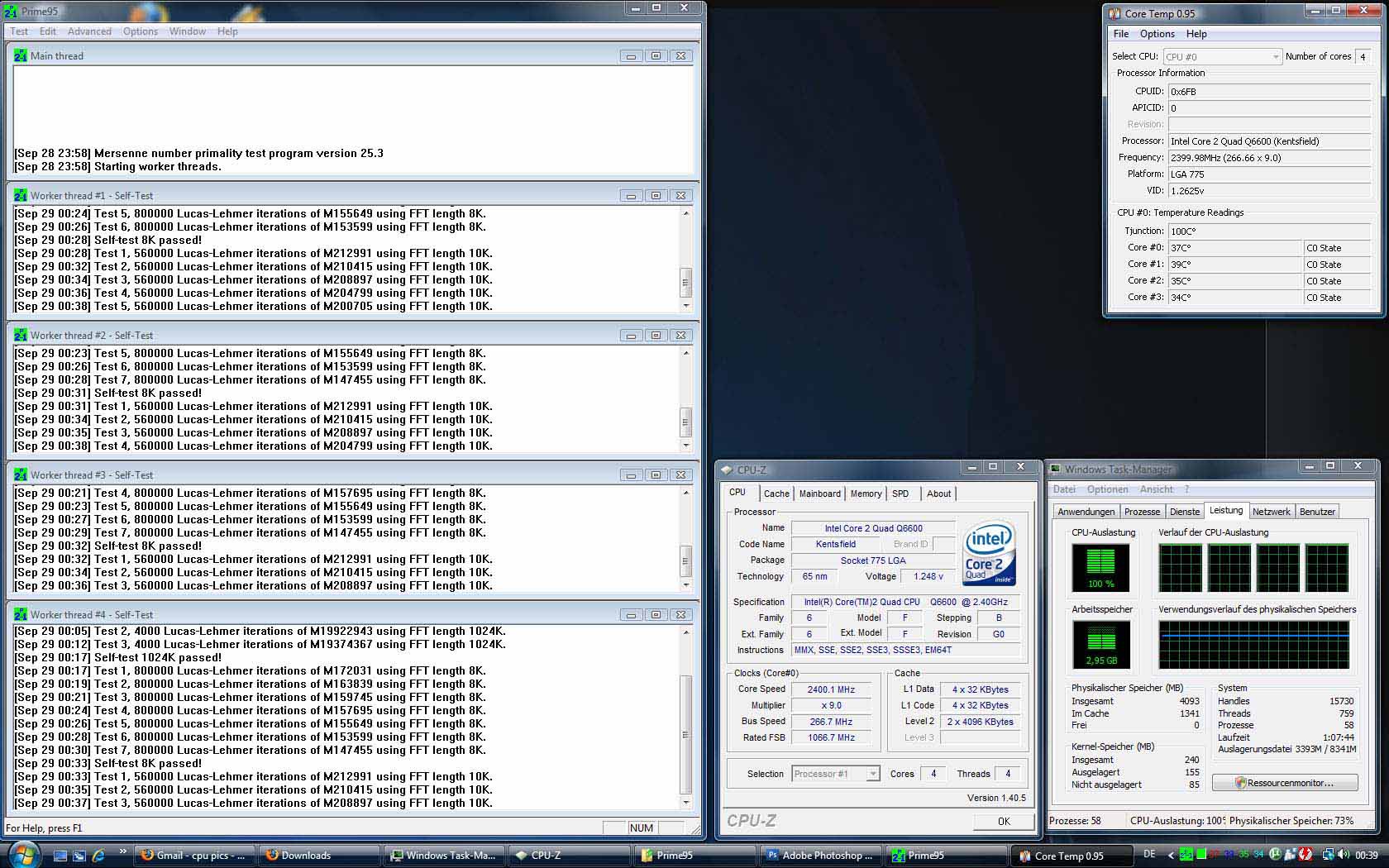Screen dimensions: 1389x868
Task: Switch to the Prozesse tab in Task-Manager
Action: coord(1142,512)
